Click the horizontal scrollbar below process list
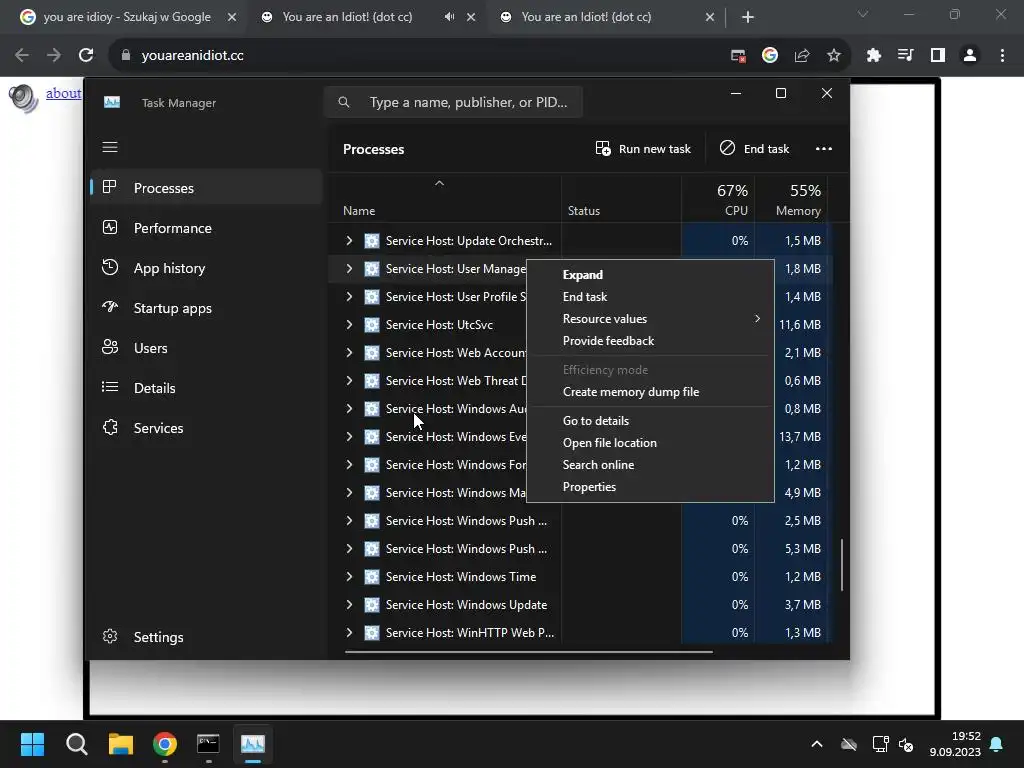This screenshot has width=1024, height=768. pyautogui.click(x=528, y=651)
